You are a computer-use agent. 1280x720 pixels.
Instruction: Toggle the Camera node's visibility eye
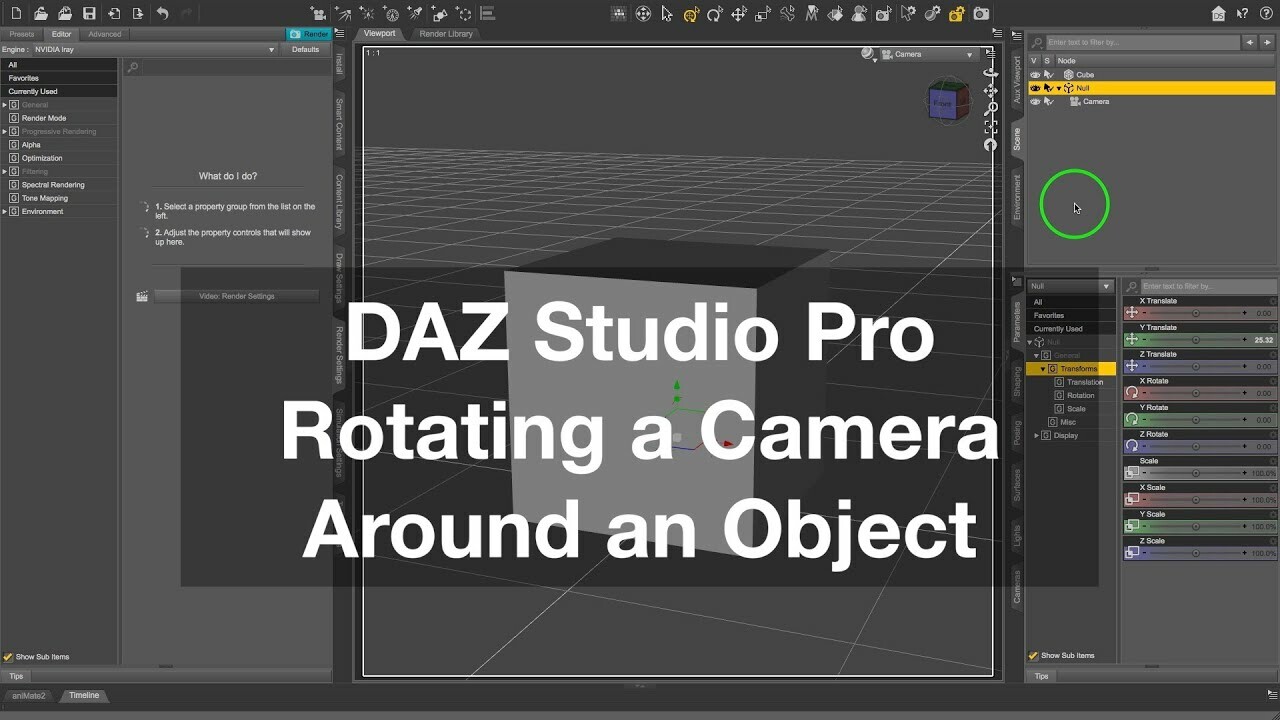[1035, 101]
